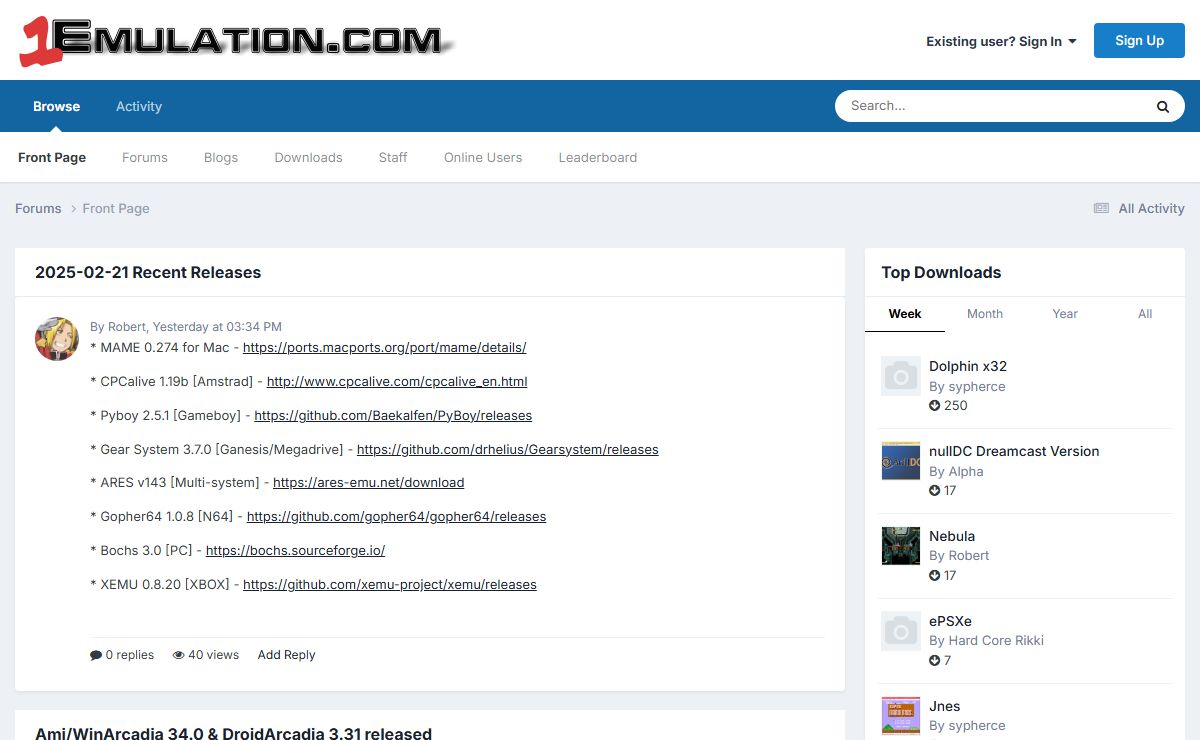Screen dimensions: 1200x740
Task: Open the Activity menu in navigation bar
Action: [x=139, y=106]
